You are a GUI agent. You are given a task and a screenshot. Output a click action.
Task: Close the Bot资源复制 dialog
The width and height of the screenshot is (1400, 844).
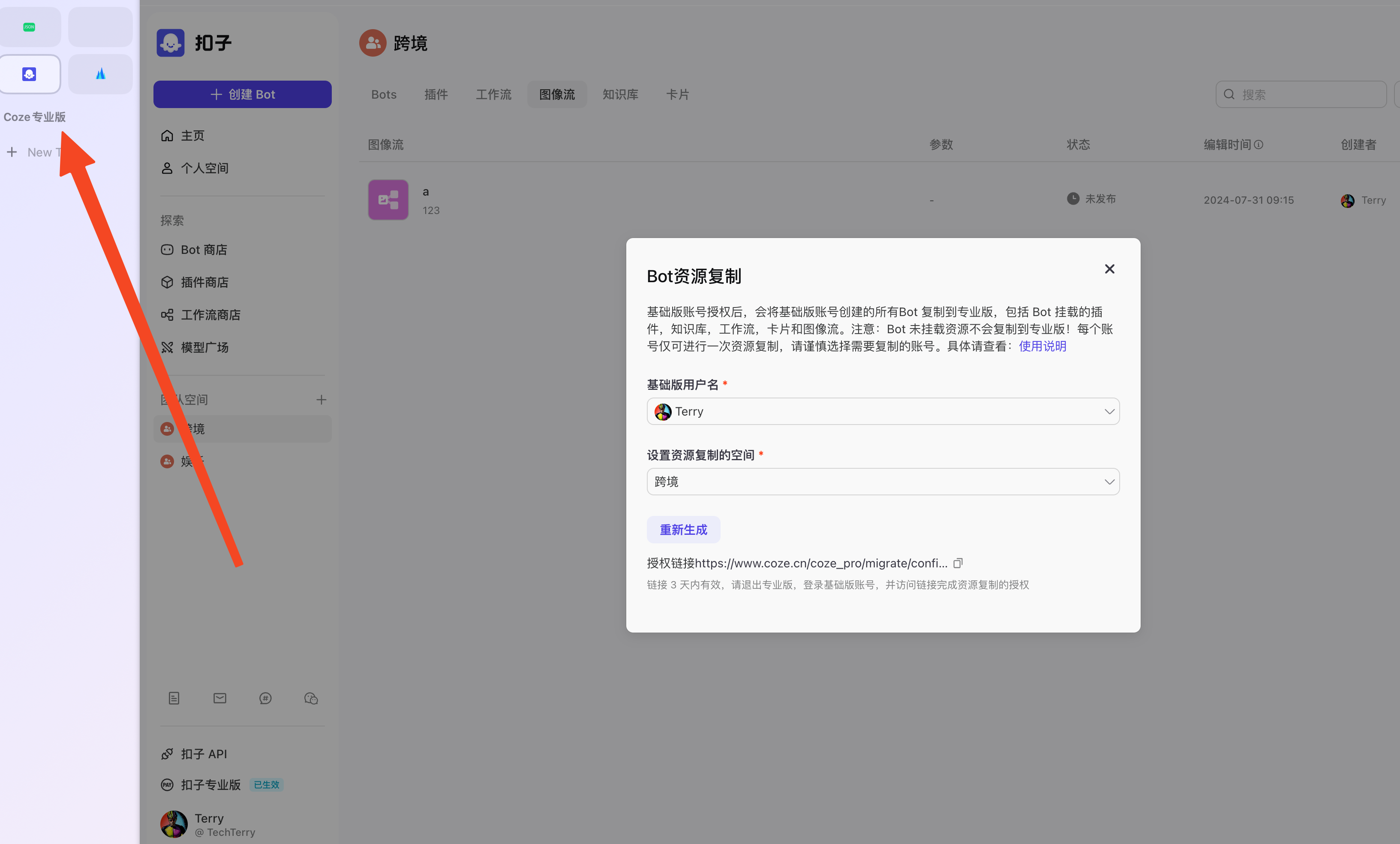(1110, 269)
